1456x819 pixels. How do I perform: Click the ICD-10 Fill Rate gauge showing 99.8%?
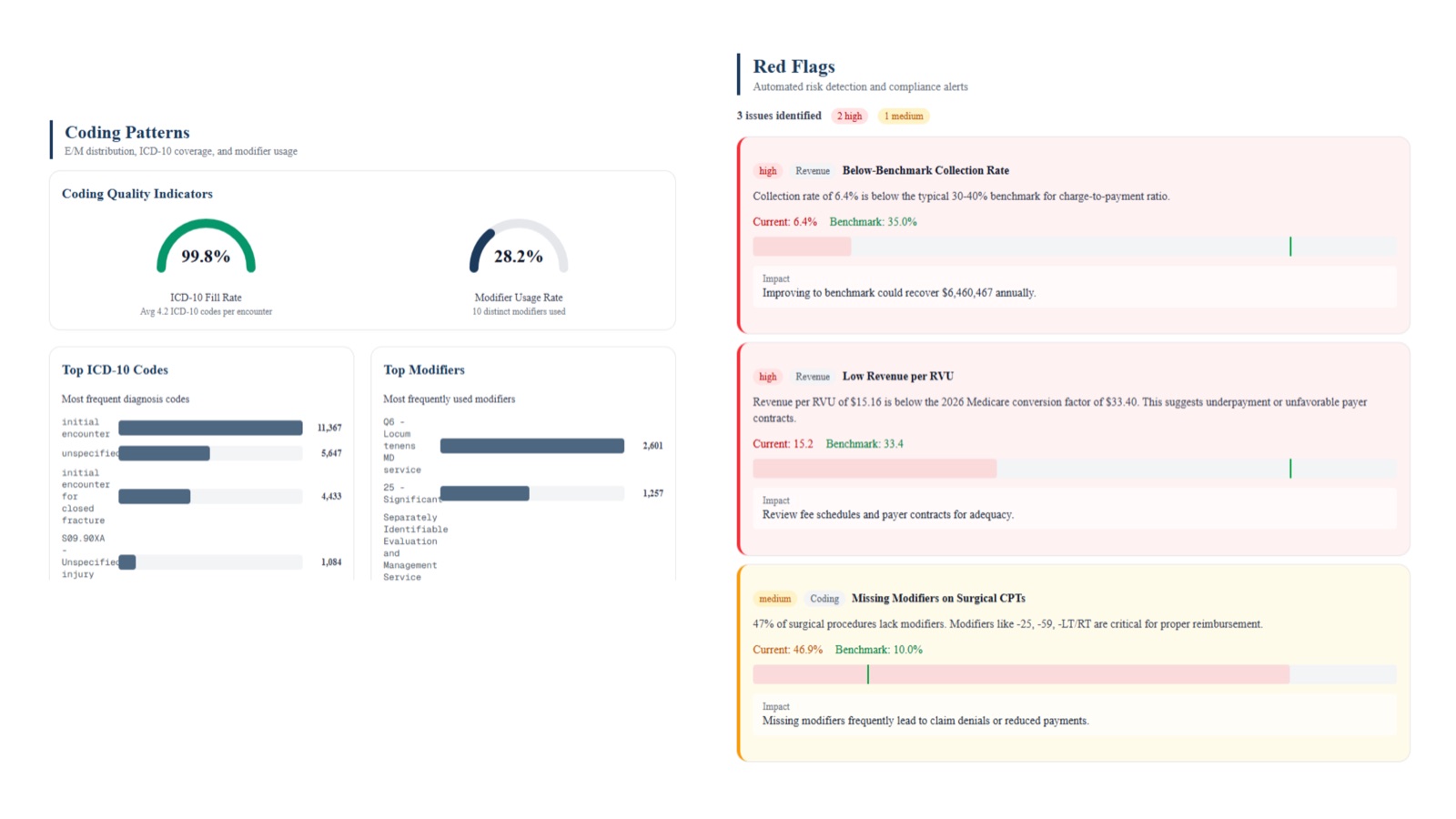[206, 247]
